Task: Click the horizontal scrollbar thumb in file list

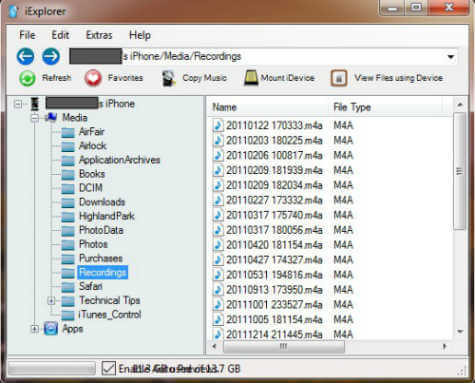Action: point(284,347)
